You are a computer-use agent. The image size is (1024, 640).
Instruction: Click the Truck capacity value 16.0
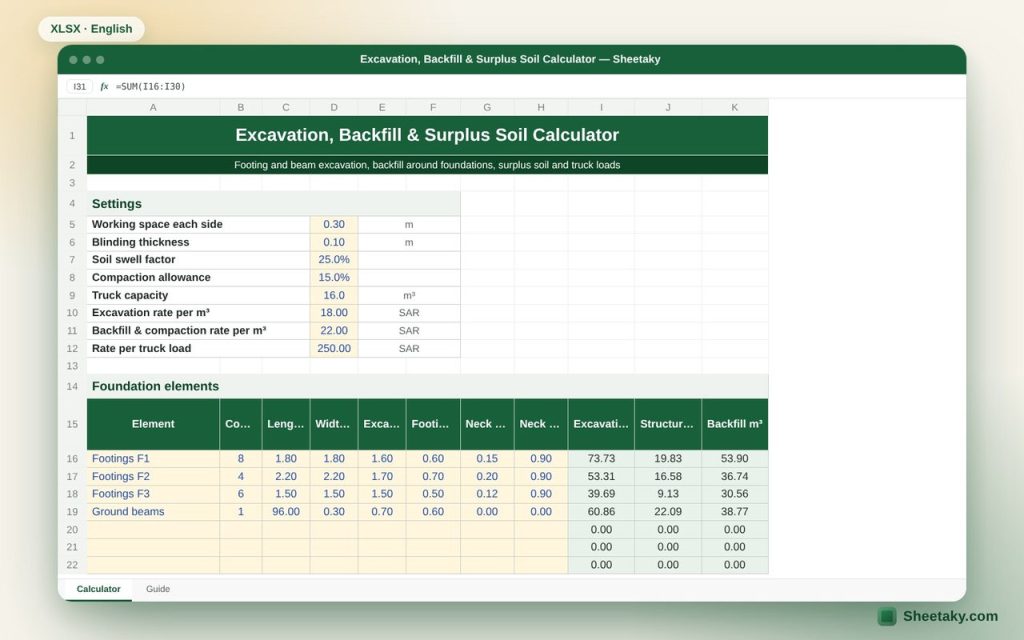pos(334,295)
